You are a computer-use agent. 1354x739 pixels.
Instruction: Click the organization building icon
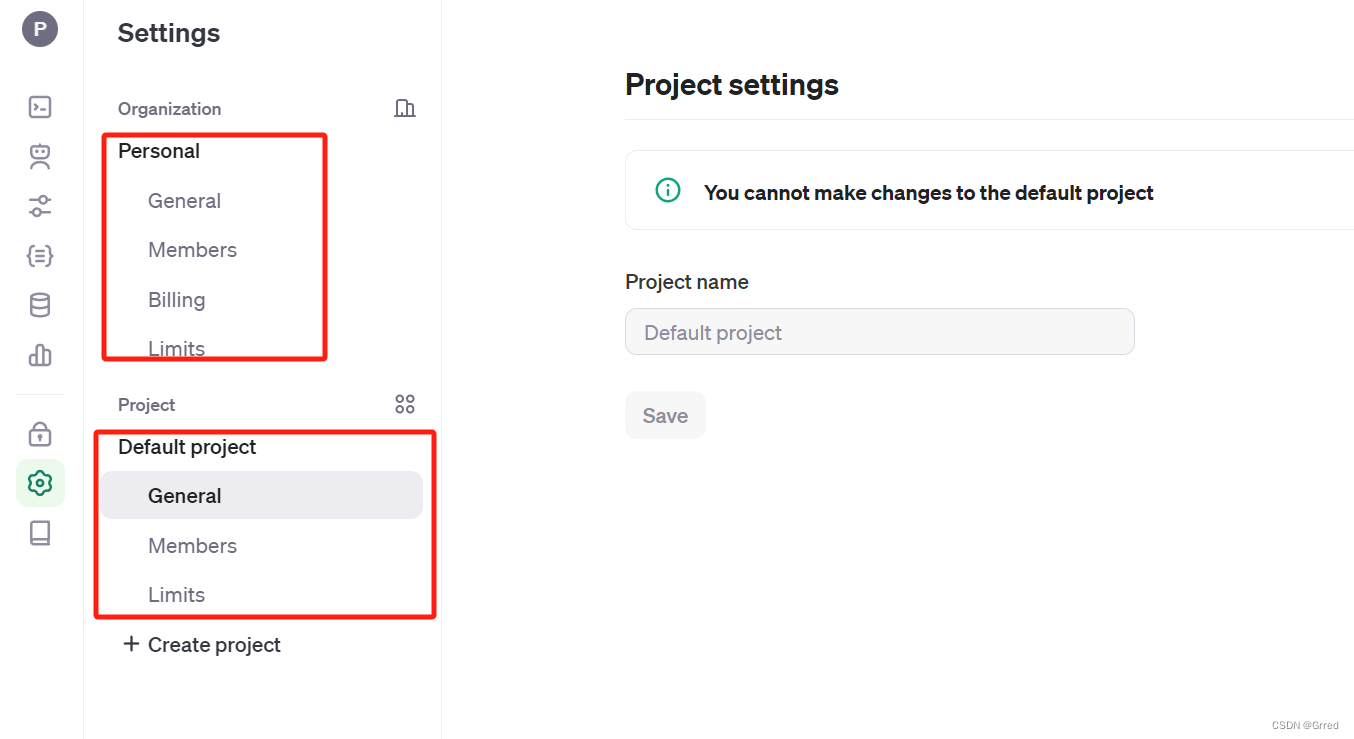405,108
